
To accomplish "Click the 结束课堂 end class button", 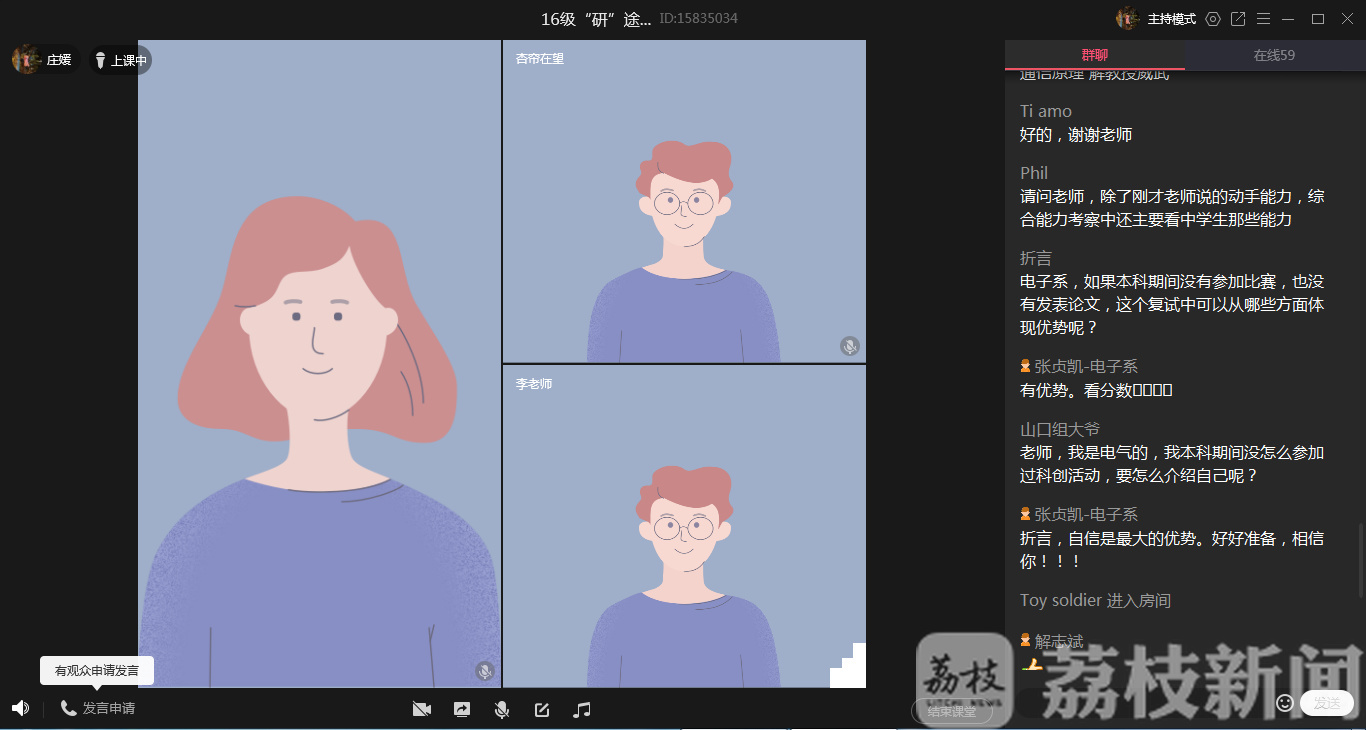I will [x=951, y=712].
